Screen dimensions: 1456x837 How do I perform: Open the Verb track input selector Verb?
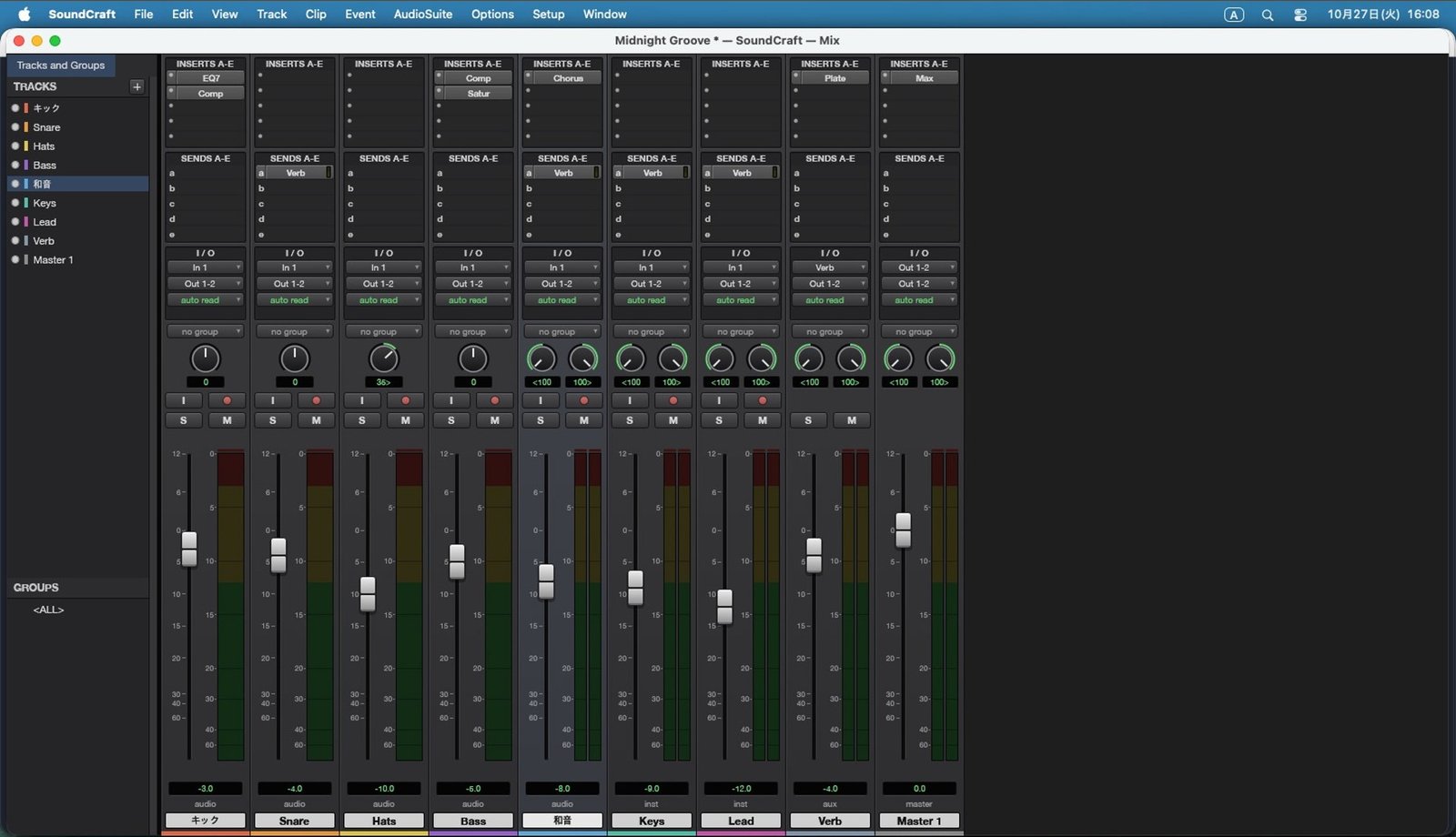click(829, 267)
